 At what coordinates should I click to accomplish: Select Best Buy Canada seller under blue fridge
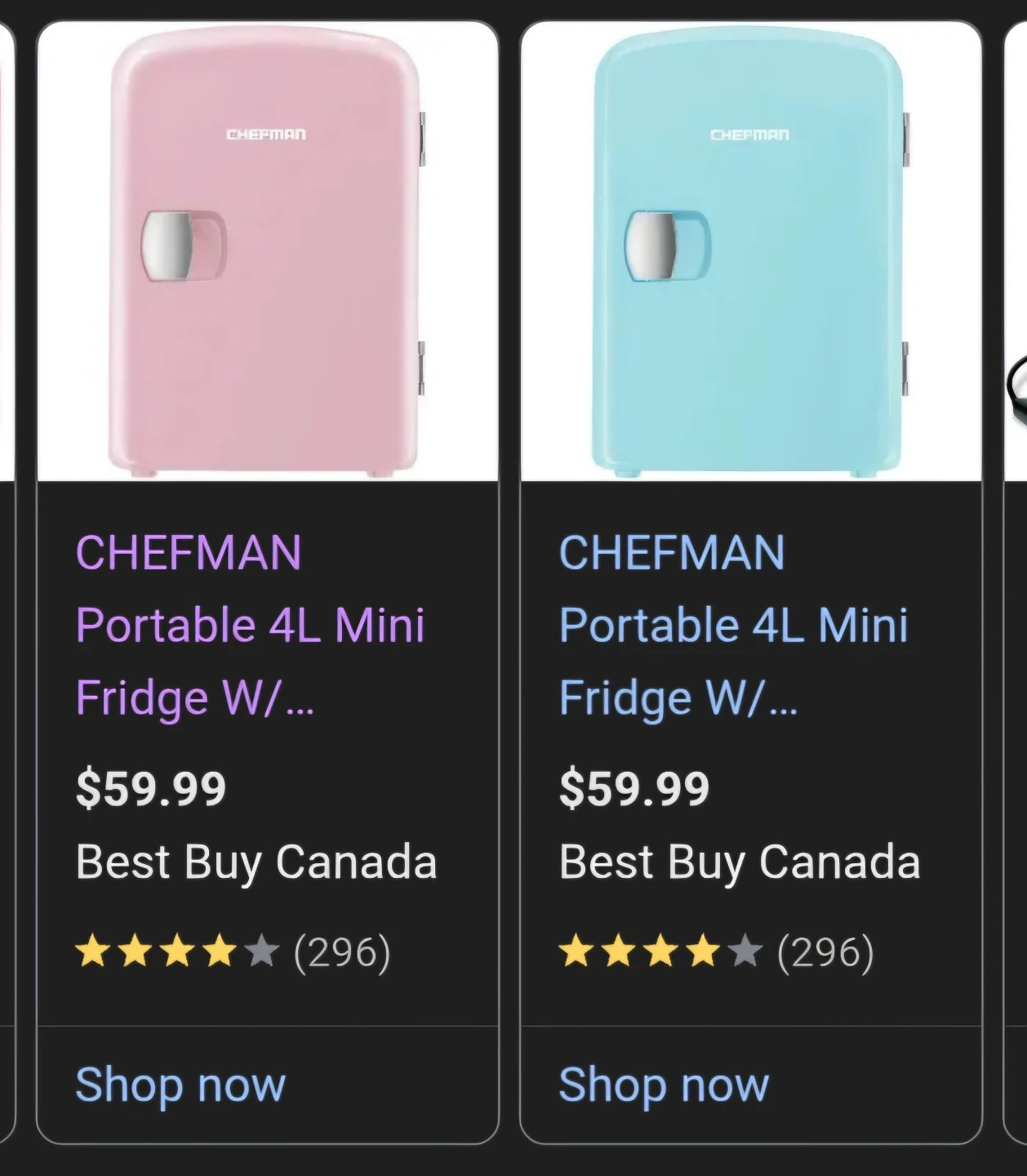click(740, 862)
